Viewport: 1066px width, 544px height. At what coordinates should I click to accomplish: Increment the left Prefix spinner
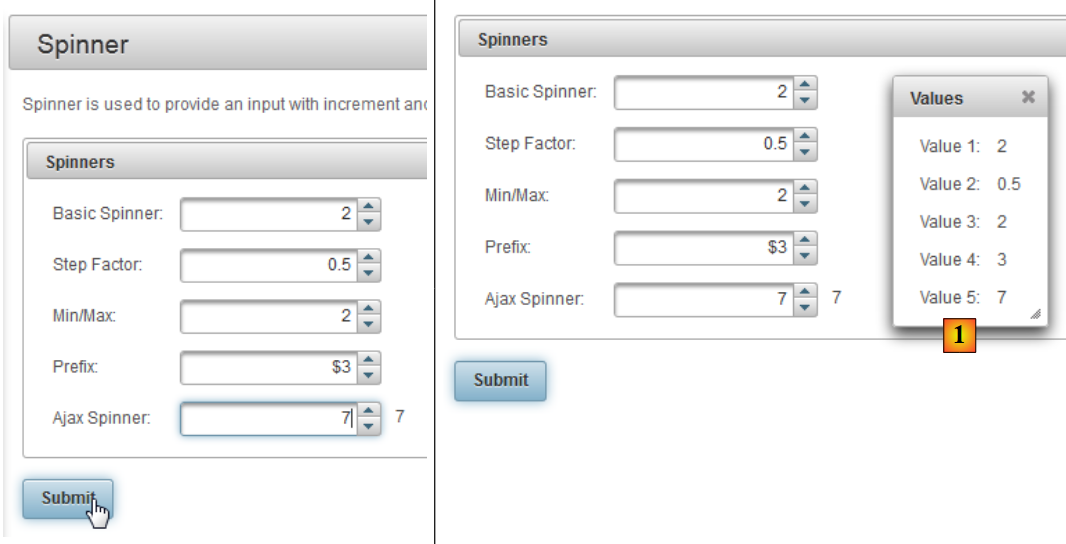point(369,360)
